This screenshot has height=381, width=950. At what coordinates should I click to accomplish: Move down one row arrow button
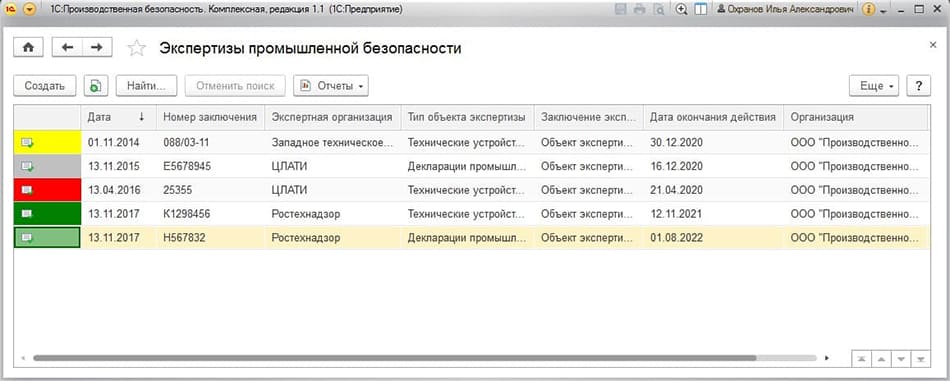click(x=901, y=359)
